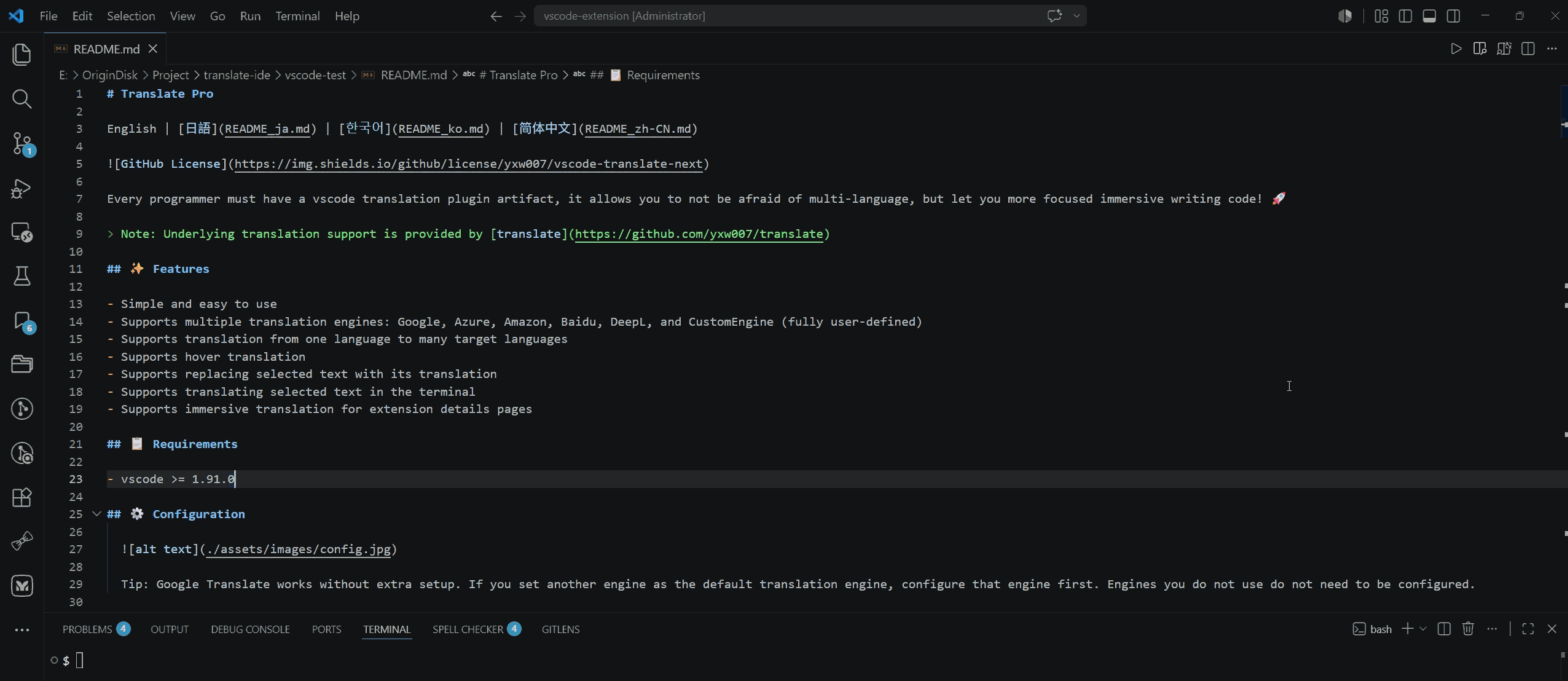1568x681 pixels.
Task: Click the img.shields.io license URL
Action: pos(468,164)
